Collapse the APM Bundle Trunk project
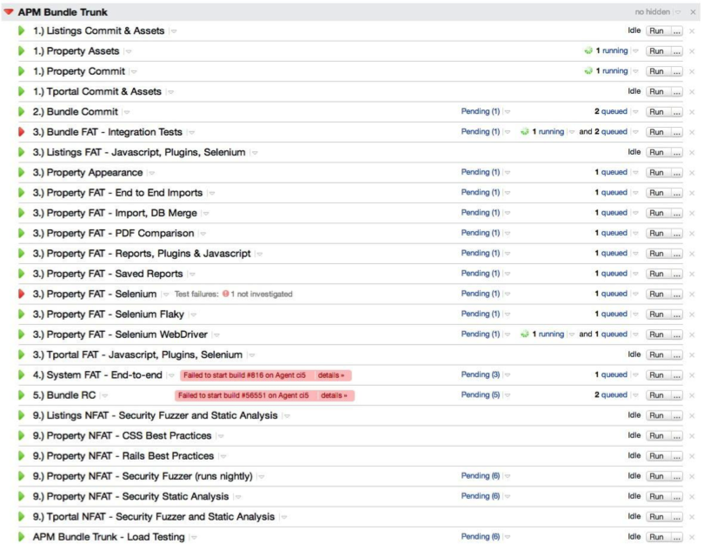 pos(9,12)
